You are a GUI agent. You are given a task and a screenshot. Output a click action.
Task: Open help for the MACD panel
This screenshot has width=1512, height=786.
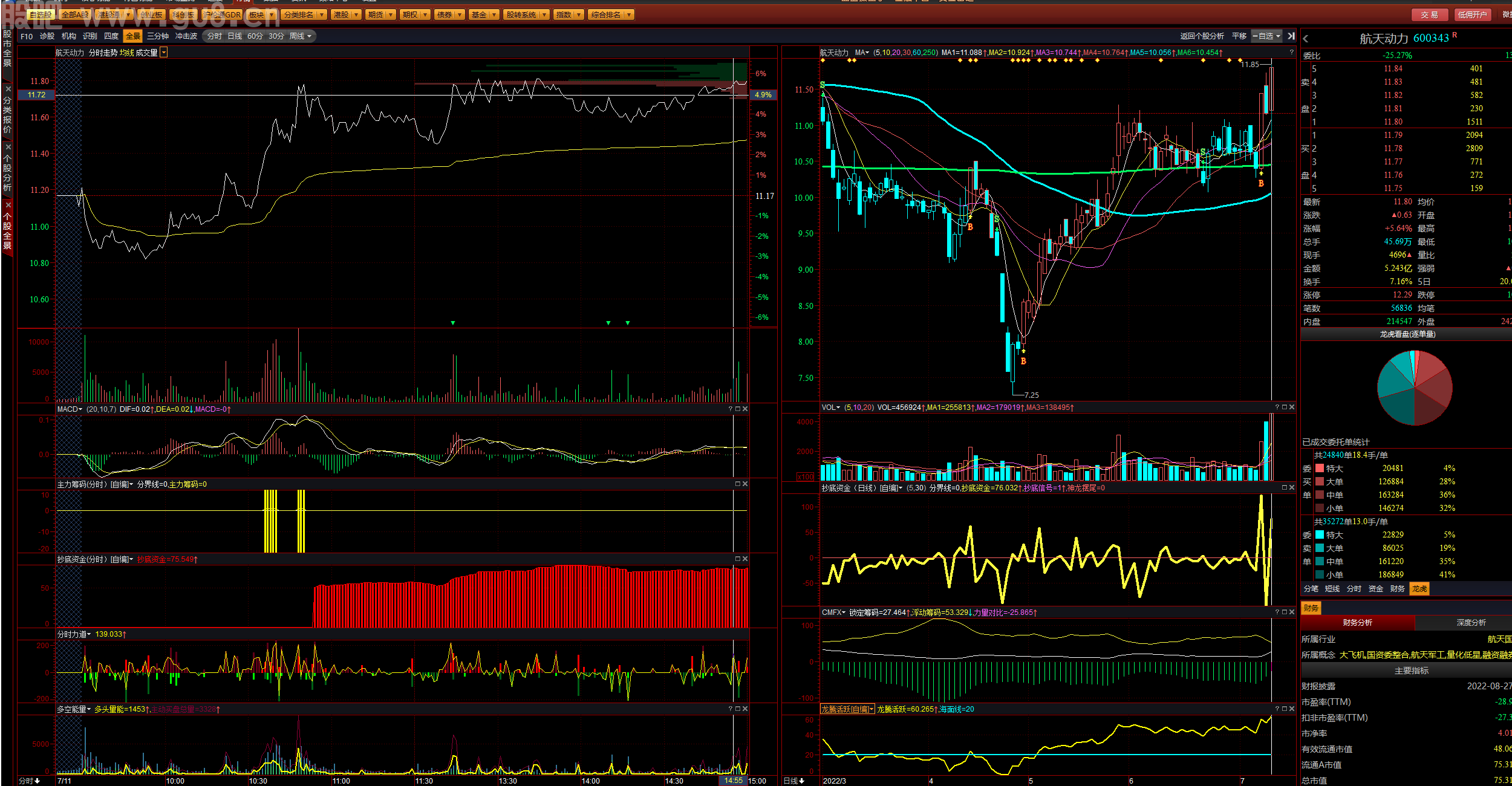731,409
